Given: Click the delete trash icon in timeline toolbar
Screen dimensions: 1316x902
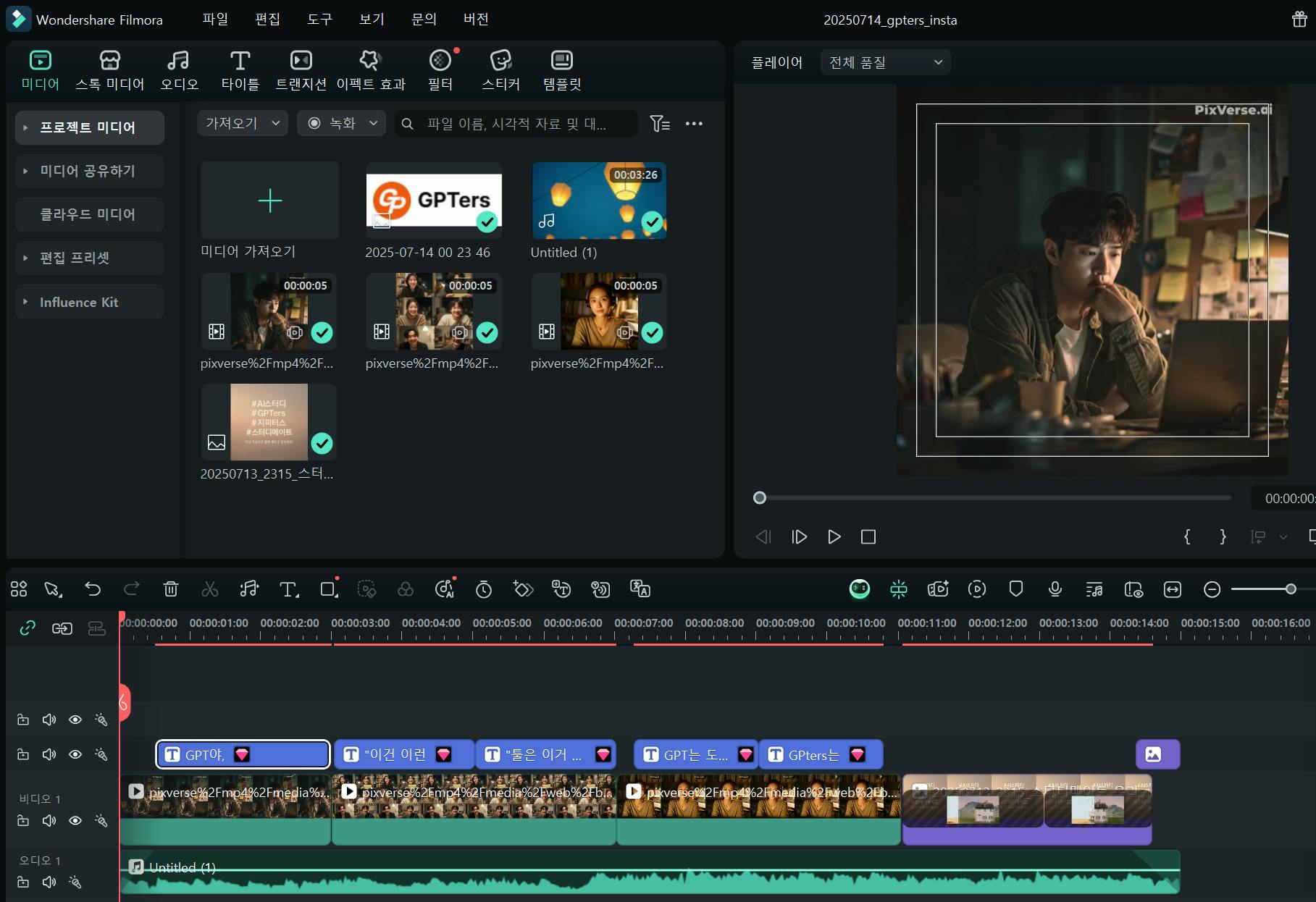Looking at the screenshot, I should click(x=171, y=589).
